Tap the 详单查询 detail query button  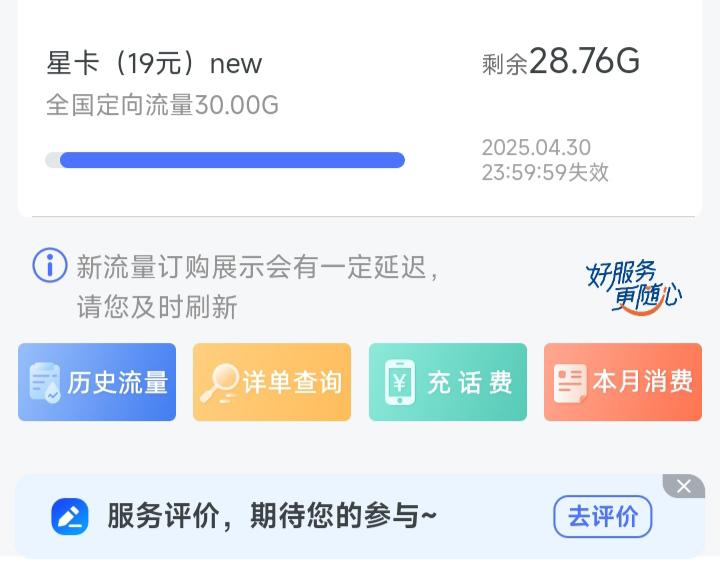272,382
